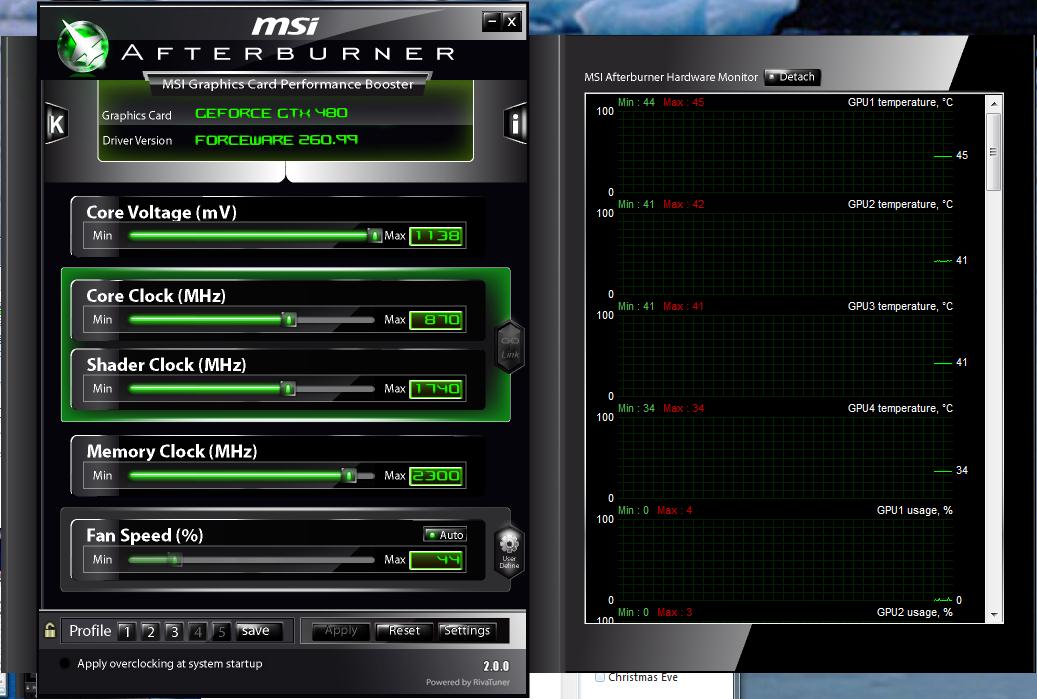Screen dimensions: 1037x699
Task: Click the Core Clock value field 870
Action: coord(436,319)
